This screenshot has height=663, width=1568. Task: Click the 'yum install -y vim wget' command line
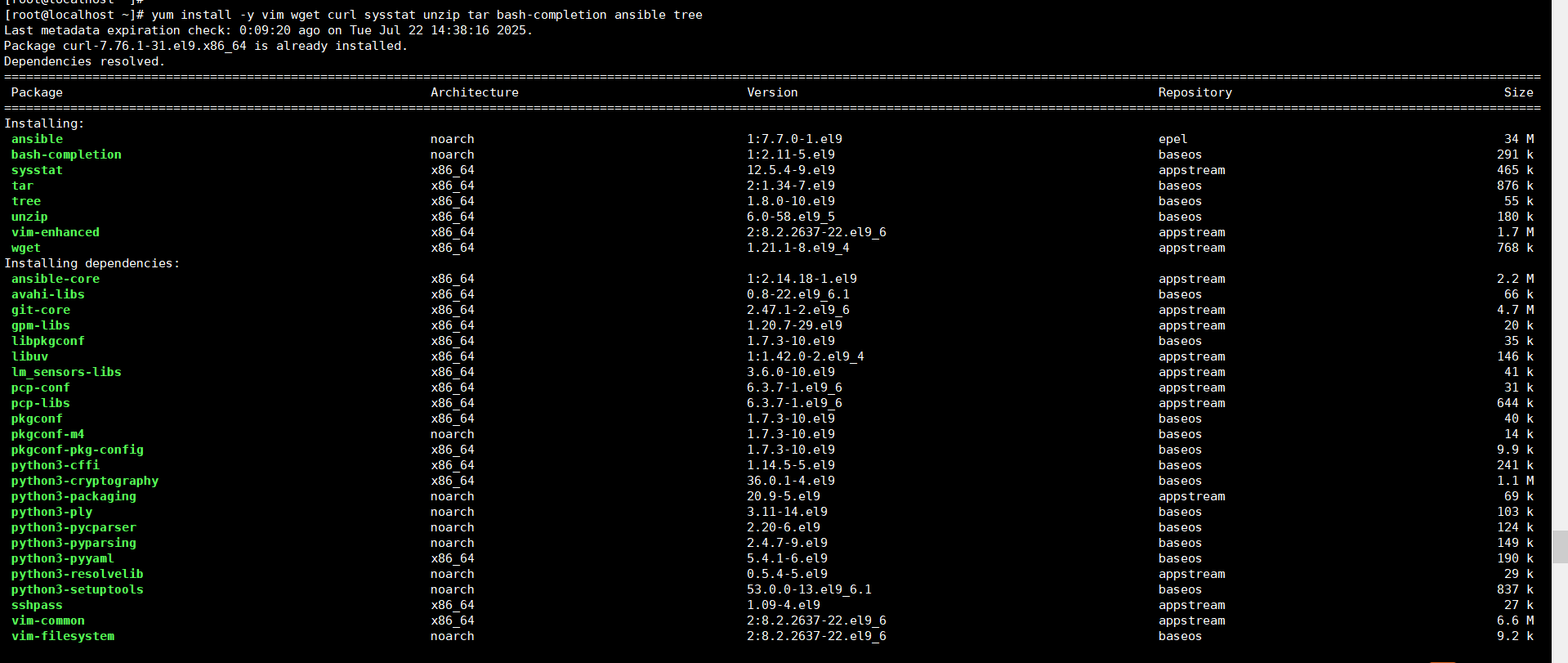[x=353, y=15]
